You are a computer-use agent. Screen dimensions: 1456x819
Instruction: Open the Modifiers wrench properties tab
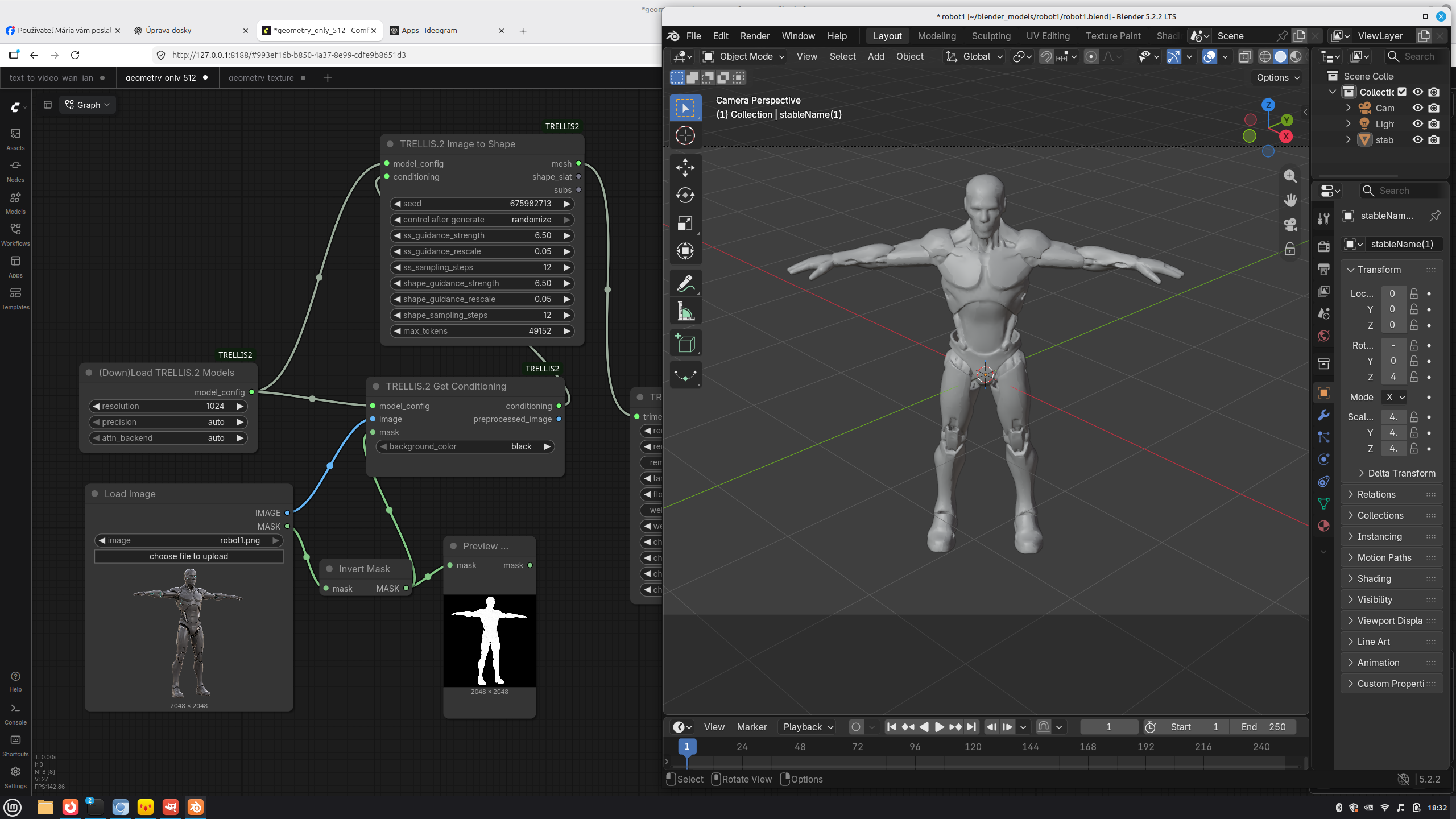(1323, 415)
